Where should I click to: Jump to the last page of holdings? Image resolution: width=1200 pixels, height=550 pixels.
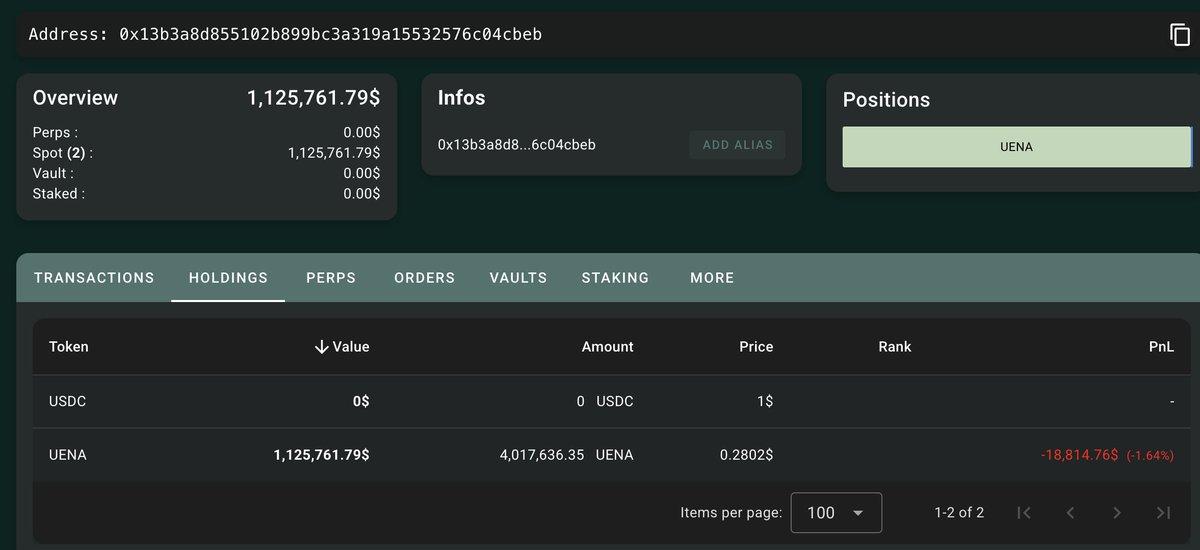tap(1163, 513)
